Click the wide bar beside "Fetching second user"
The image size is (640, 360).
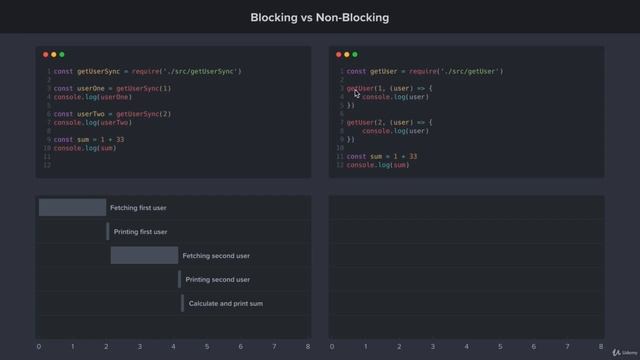pyautogui.click(x=144, y=255)
